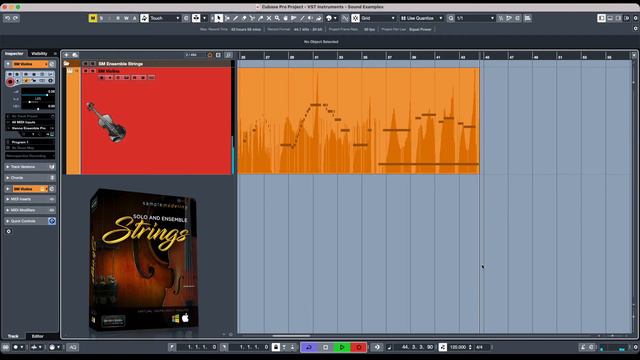Select the Erase tool

[244, 18]
